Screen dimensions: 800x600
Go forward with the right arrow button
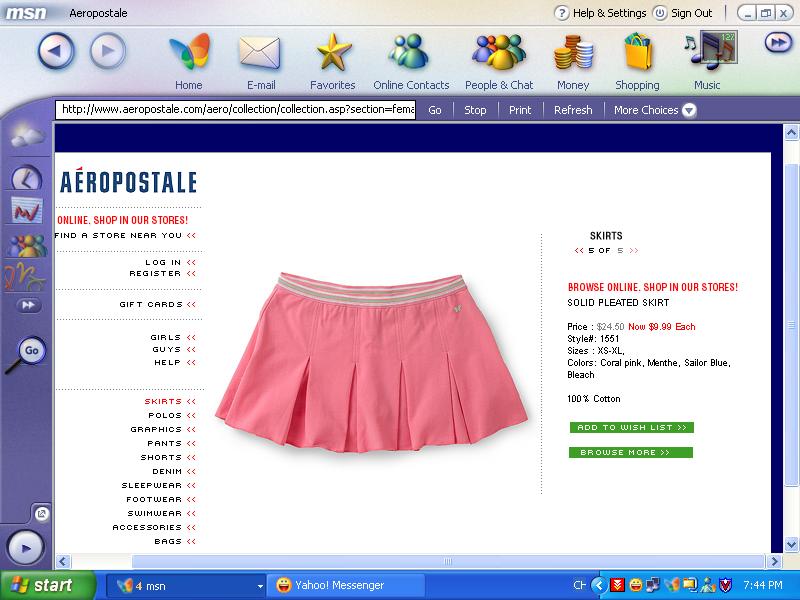click(108, 51)
